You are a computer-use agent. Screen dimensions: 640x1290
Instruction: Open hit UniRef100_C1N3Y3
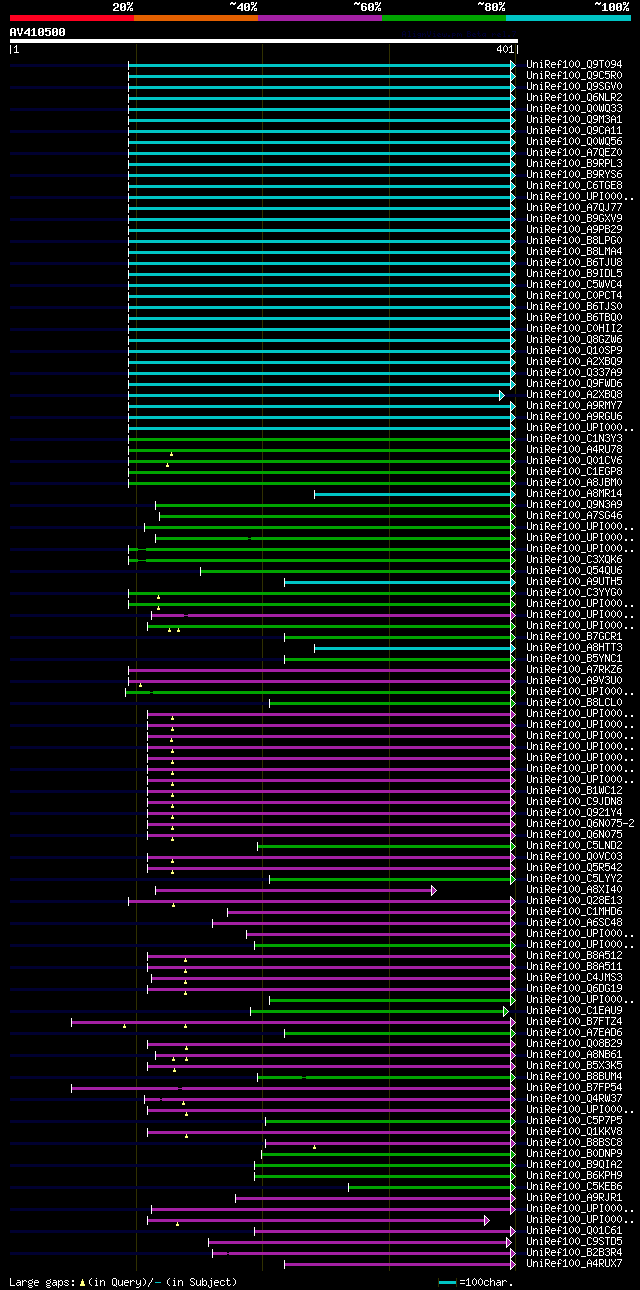click(574, 439)
